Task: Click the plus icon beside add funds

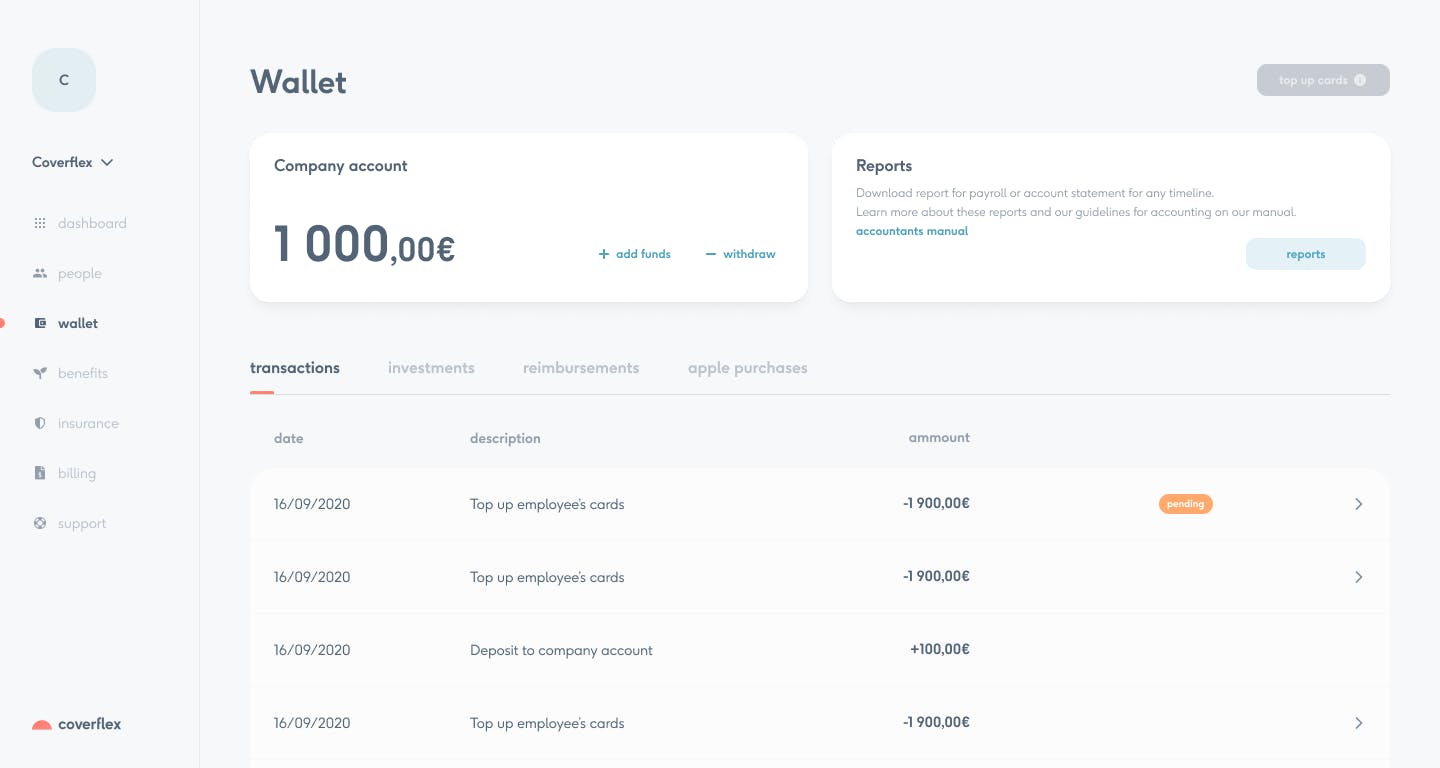Action: [x=604, y=254]
